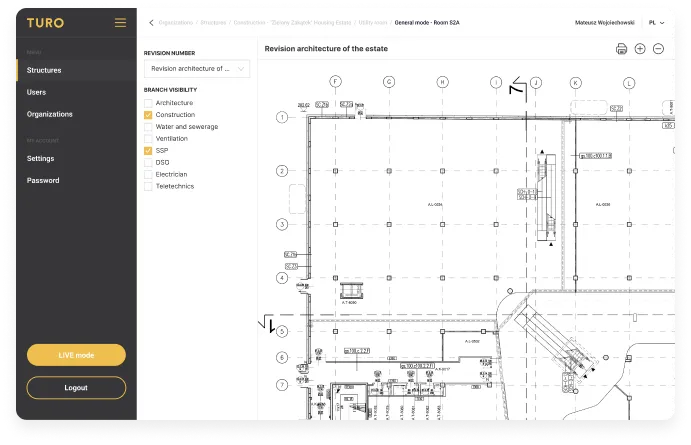The width and height of the screenshot is (691, 445).
Task: Click the 'General mode - Room S2A' breadcrumb text
Action: (427, 22)
